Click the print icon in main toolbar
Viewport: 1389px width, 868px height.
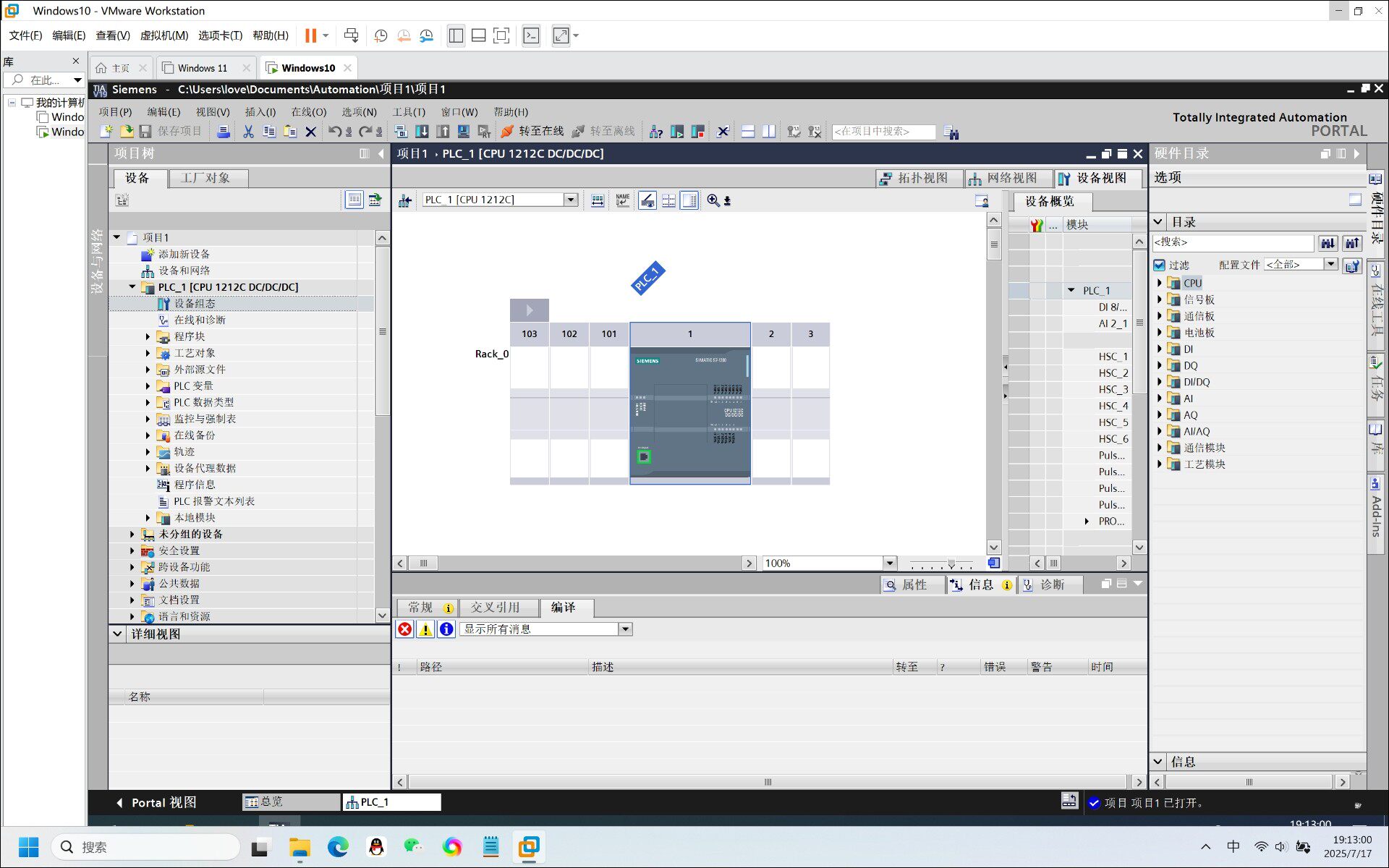(224, 131)
